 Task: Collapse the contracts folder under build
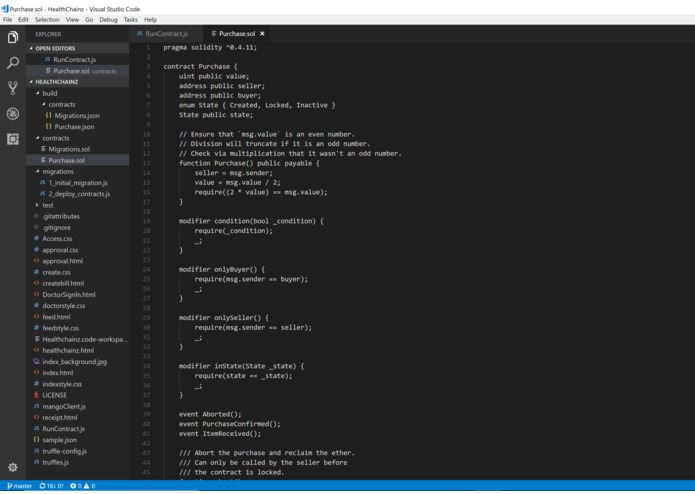pos(78,105)
